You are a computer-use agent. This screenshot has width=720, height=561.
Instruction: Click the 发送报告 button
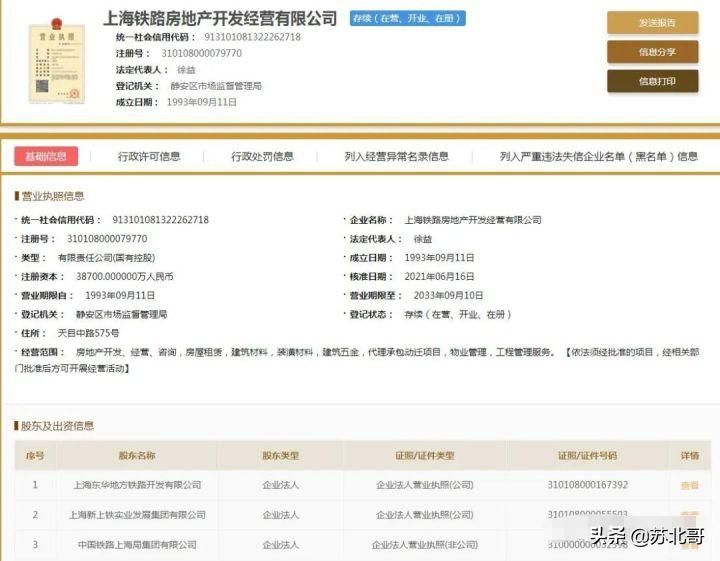pos(652,22)
